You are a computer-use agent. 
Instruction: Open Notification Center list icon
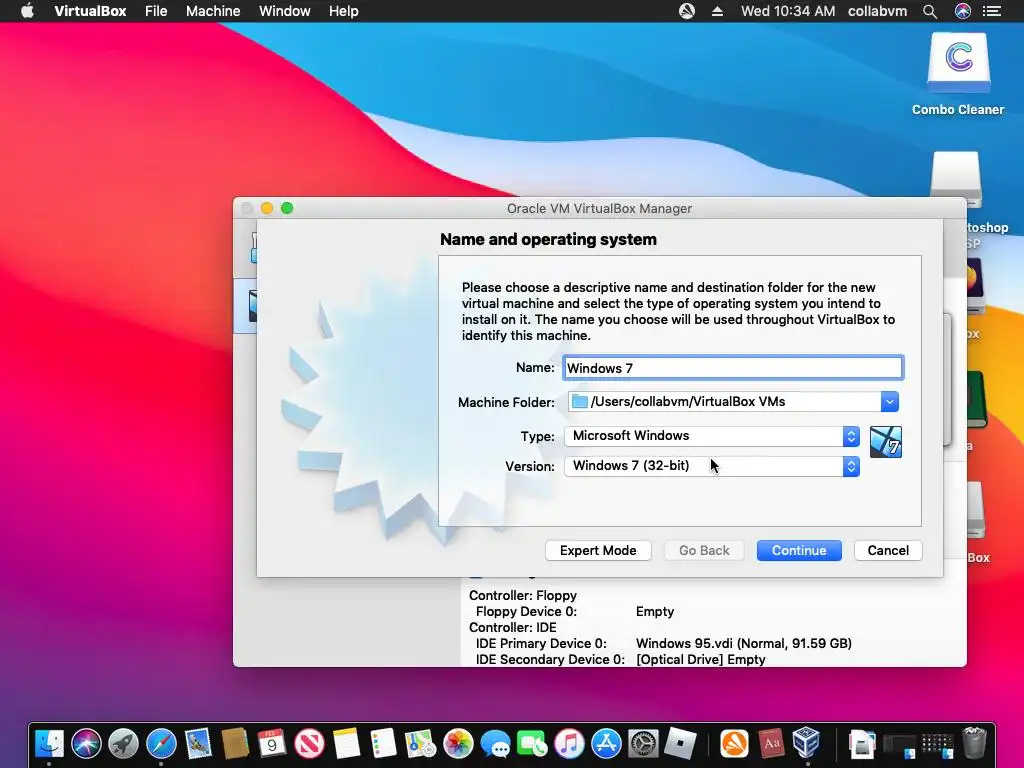(x=992, y=11)
